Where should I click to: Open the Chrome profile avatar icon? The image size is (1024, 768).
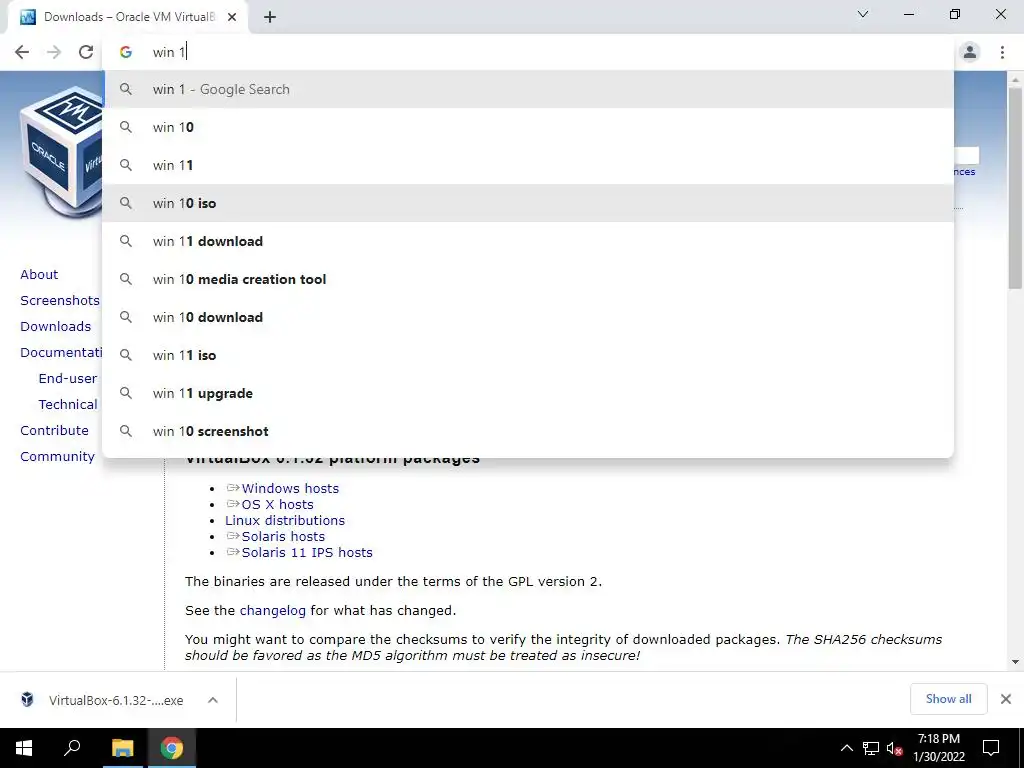click(x=970, y=52)
